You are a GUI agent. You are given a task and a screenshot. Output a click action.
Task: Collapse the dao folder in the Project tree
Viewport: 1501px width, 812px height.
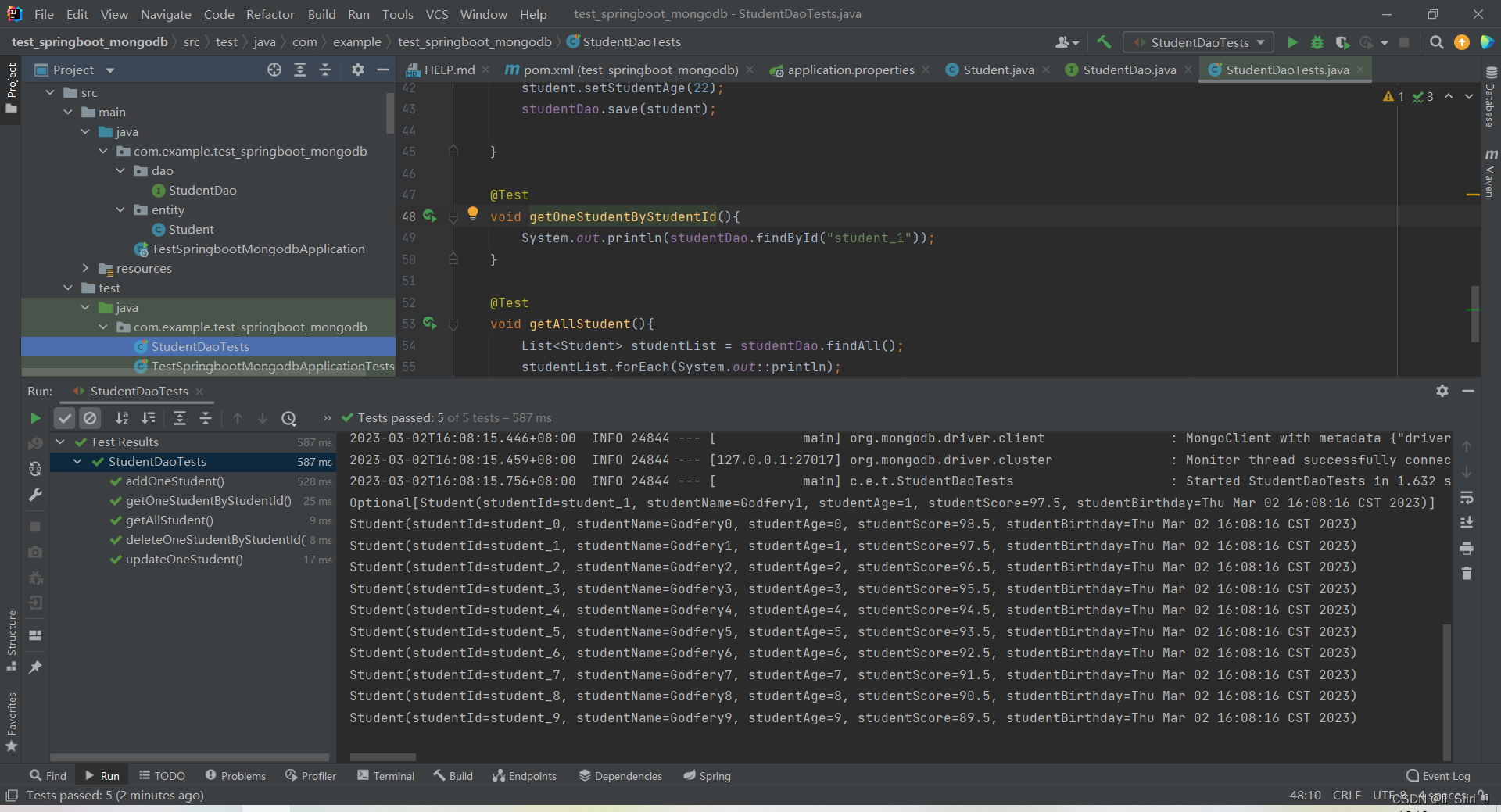tap(119, 170)
